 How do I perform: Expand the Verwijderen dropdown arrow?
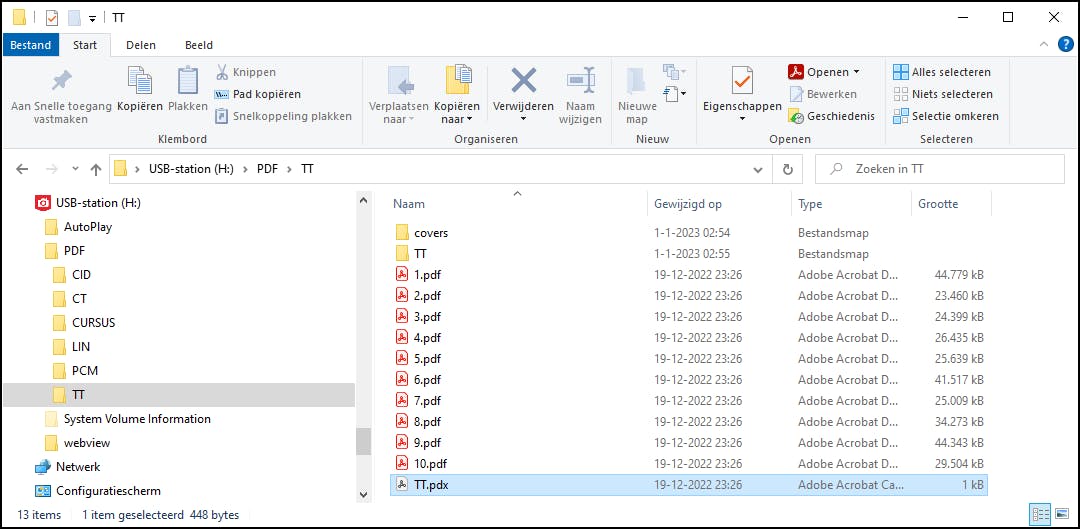(523, 119)
